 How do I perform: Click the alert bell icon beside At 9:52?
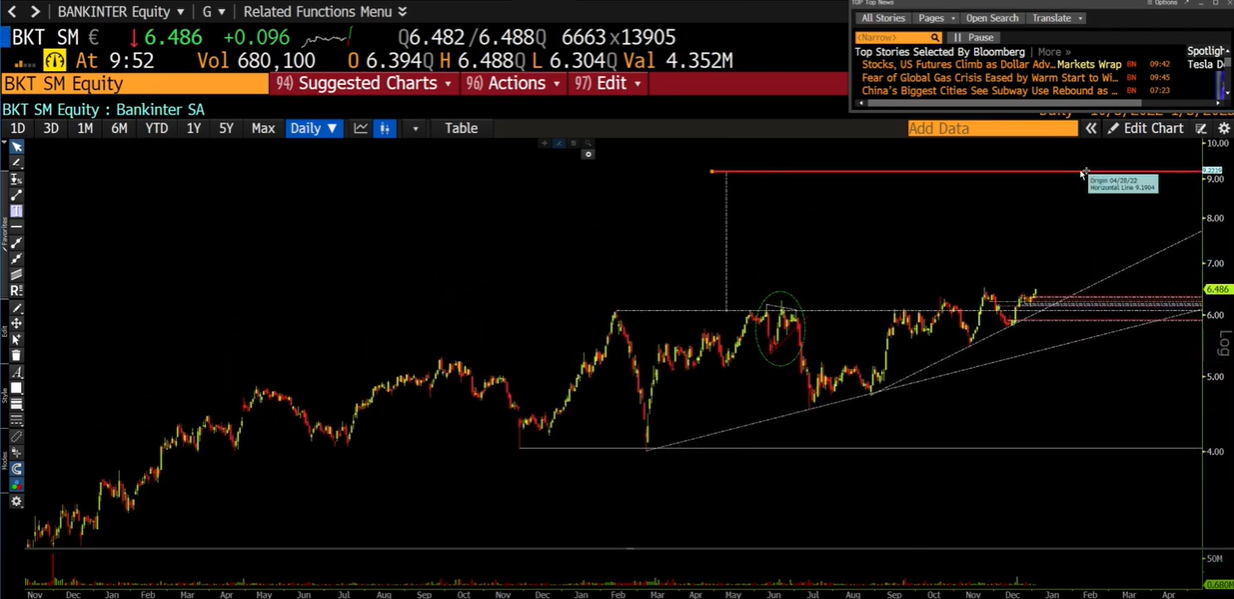pyautogui.click(x=54, y=61)
